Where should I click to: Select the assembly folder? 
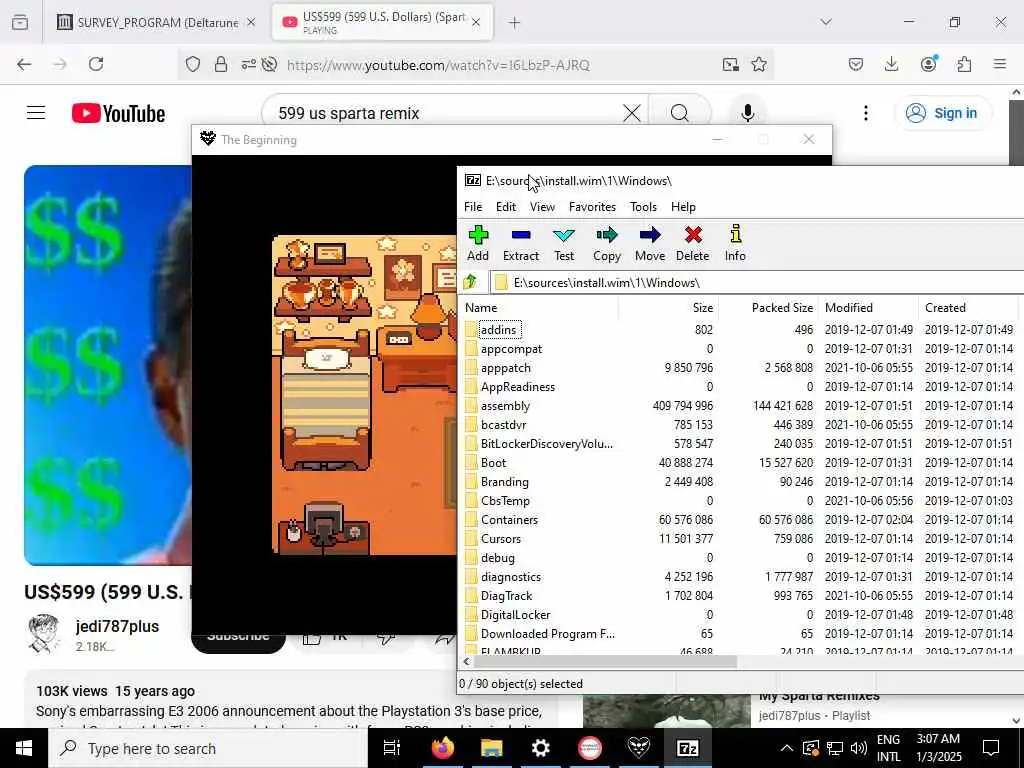505,406
